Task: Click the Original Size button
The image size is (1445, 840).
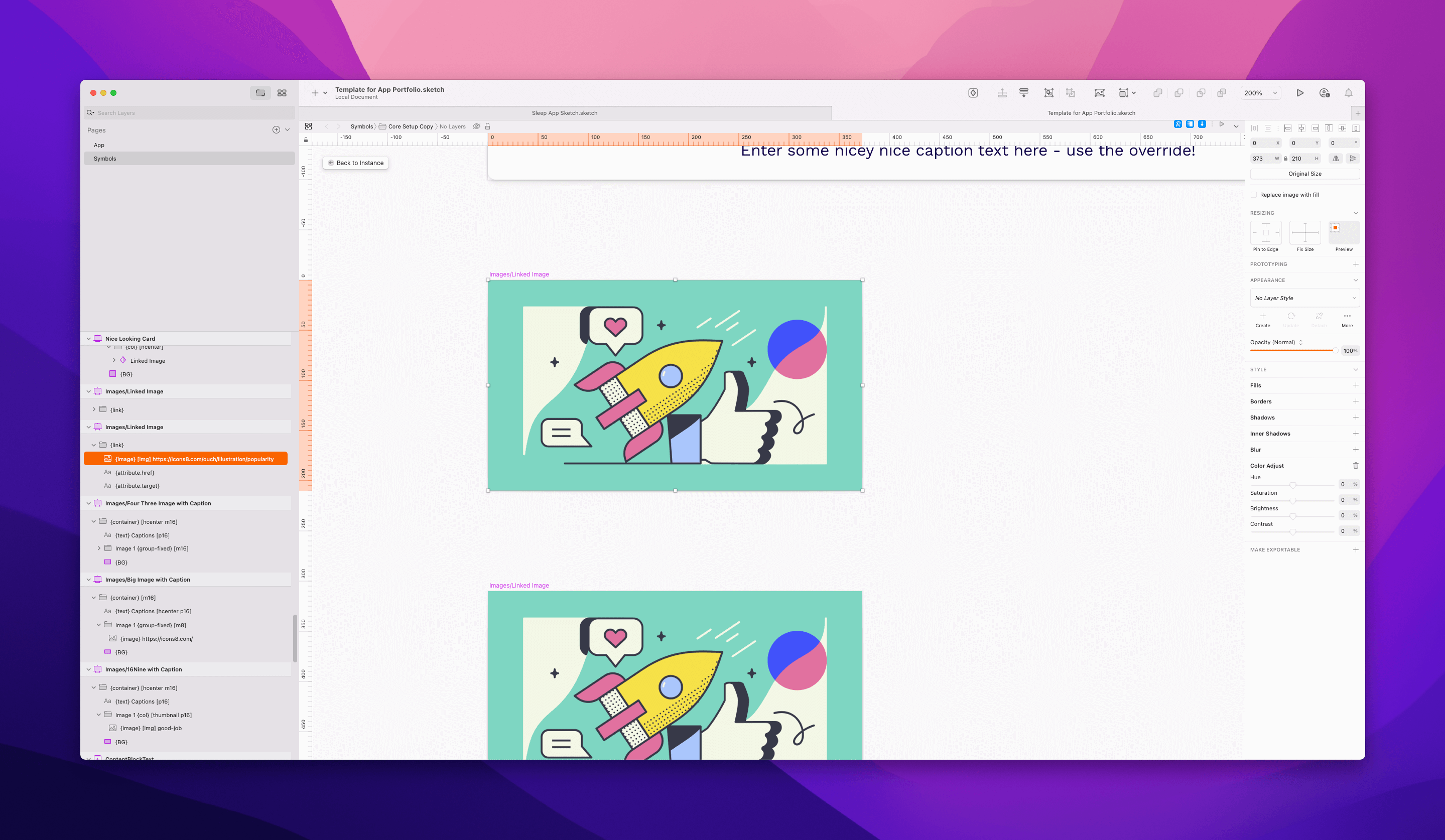Action: pyautogui.click(x=1304, y=173)
